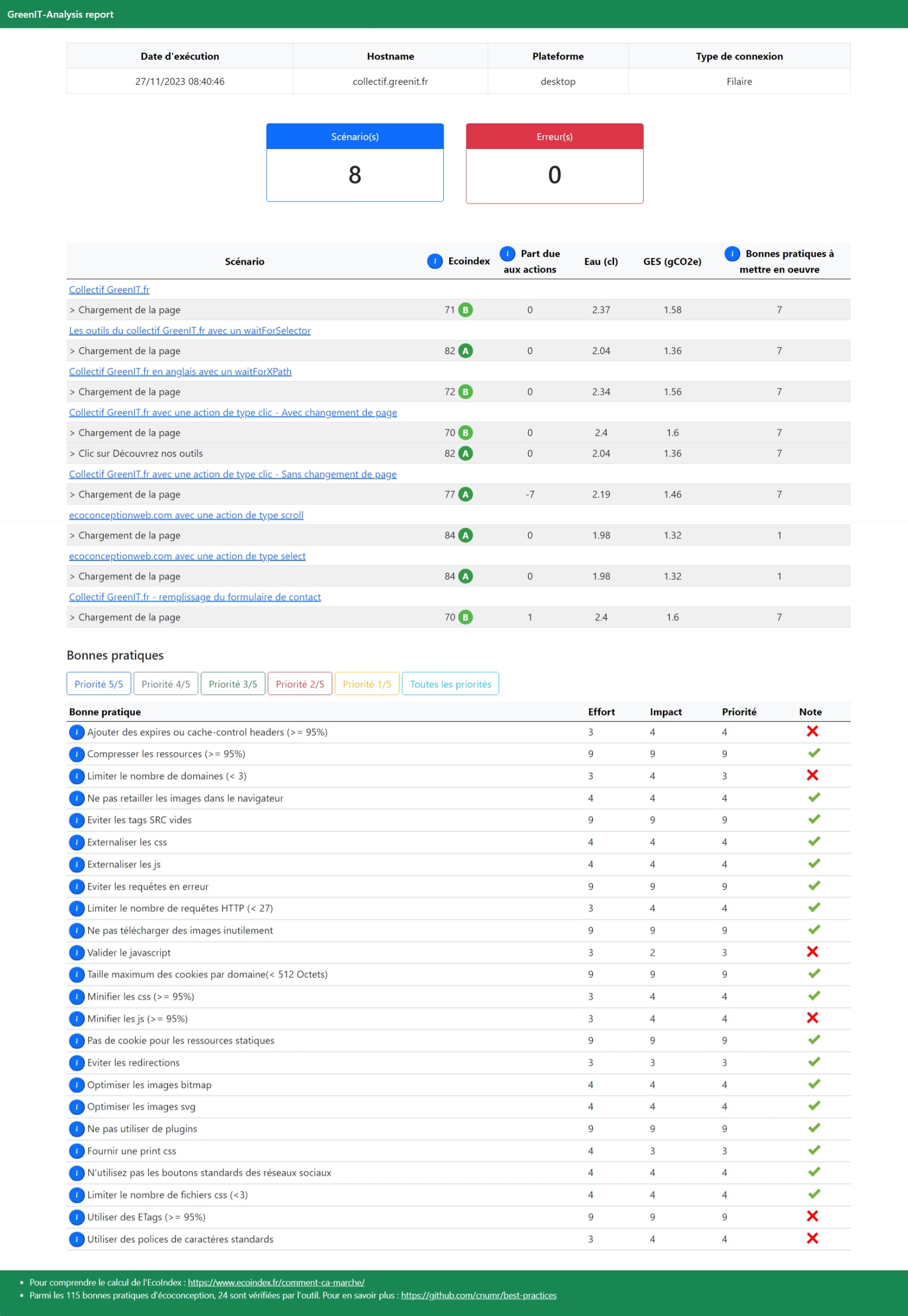The width and height of the screenshot is (908, 1316).
Task: Open info icon for Minifier les css
Action: [x=76, y=997]
